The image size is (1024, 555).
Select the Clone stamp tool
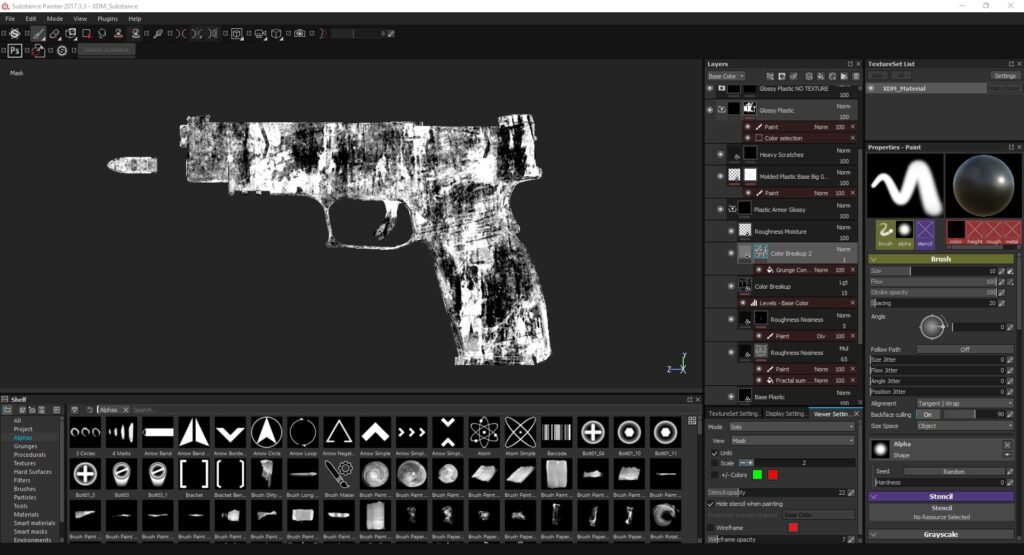[118, 33]
